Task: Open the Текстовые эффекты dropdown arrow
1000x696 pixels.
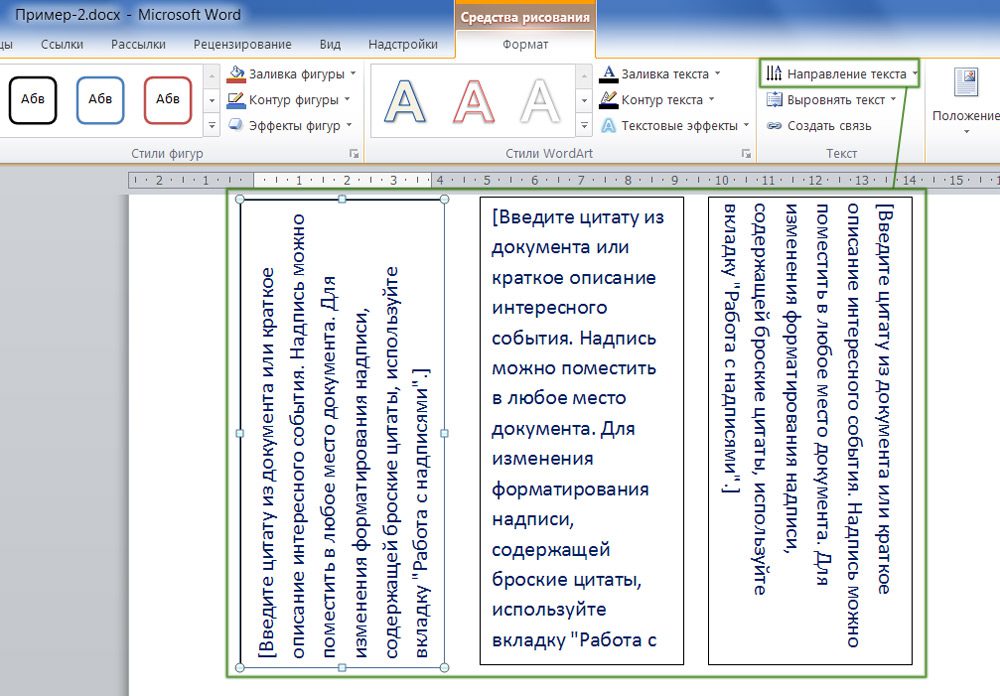Action: [x=746, y=125]
